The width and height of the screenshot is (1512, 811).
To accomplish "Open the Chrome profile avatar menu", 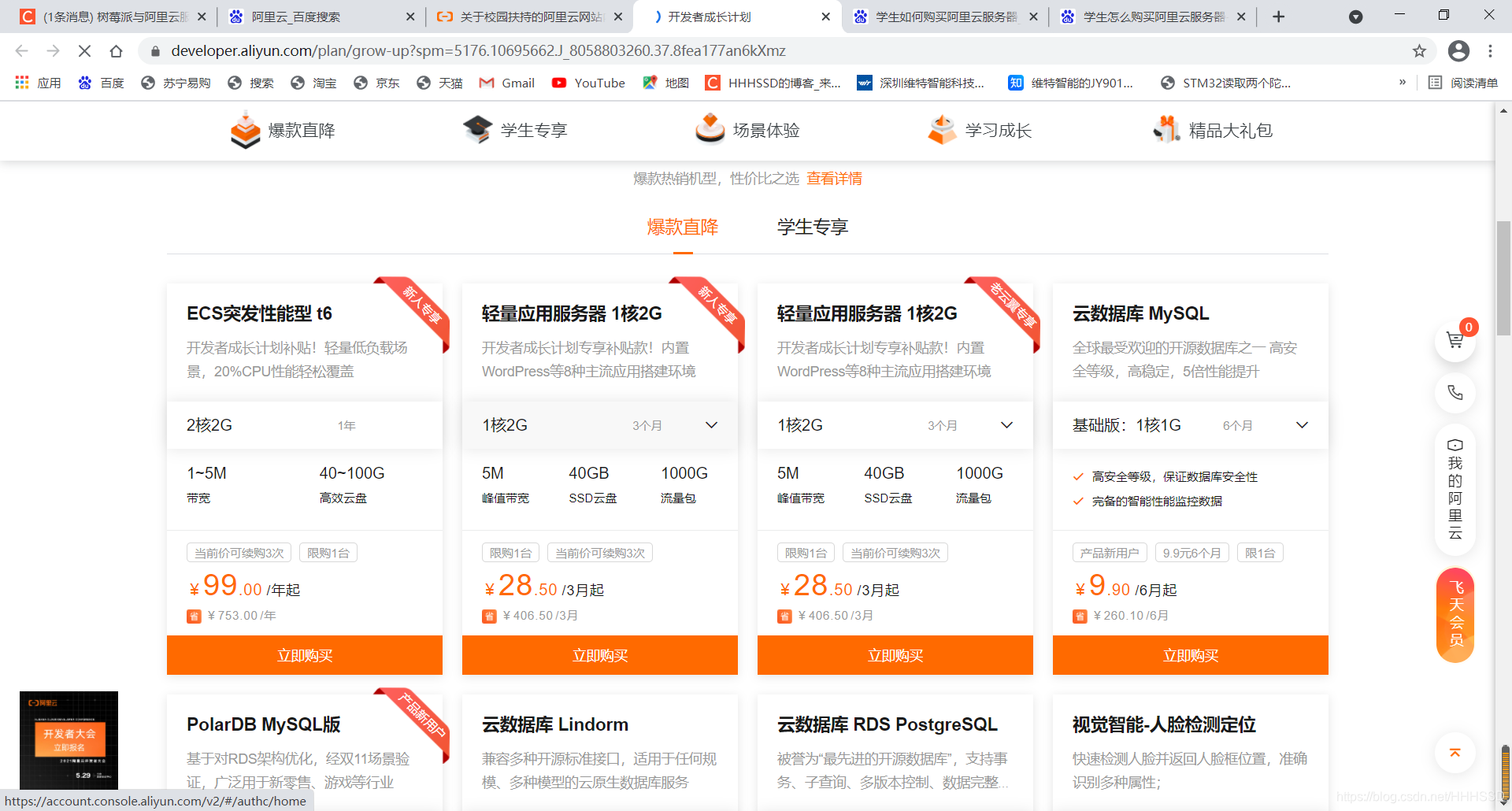I will click(x=1458, y=51).
